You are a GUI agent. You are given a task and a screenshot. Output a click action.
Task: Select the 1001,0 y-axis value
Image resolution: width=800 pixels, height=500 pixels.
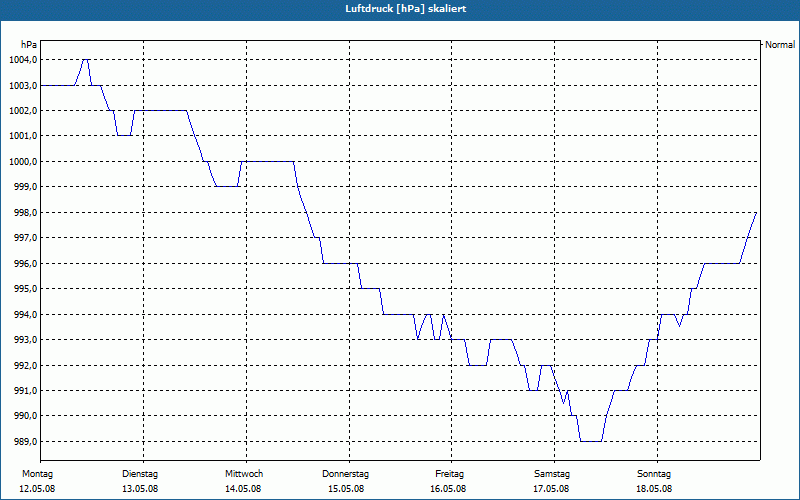coord(23,136)
